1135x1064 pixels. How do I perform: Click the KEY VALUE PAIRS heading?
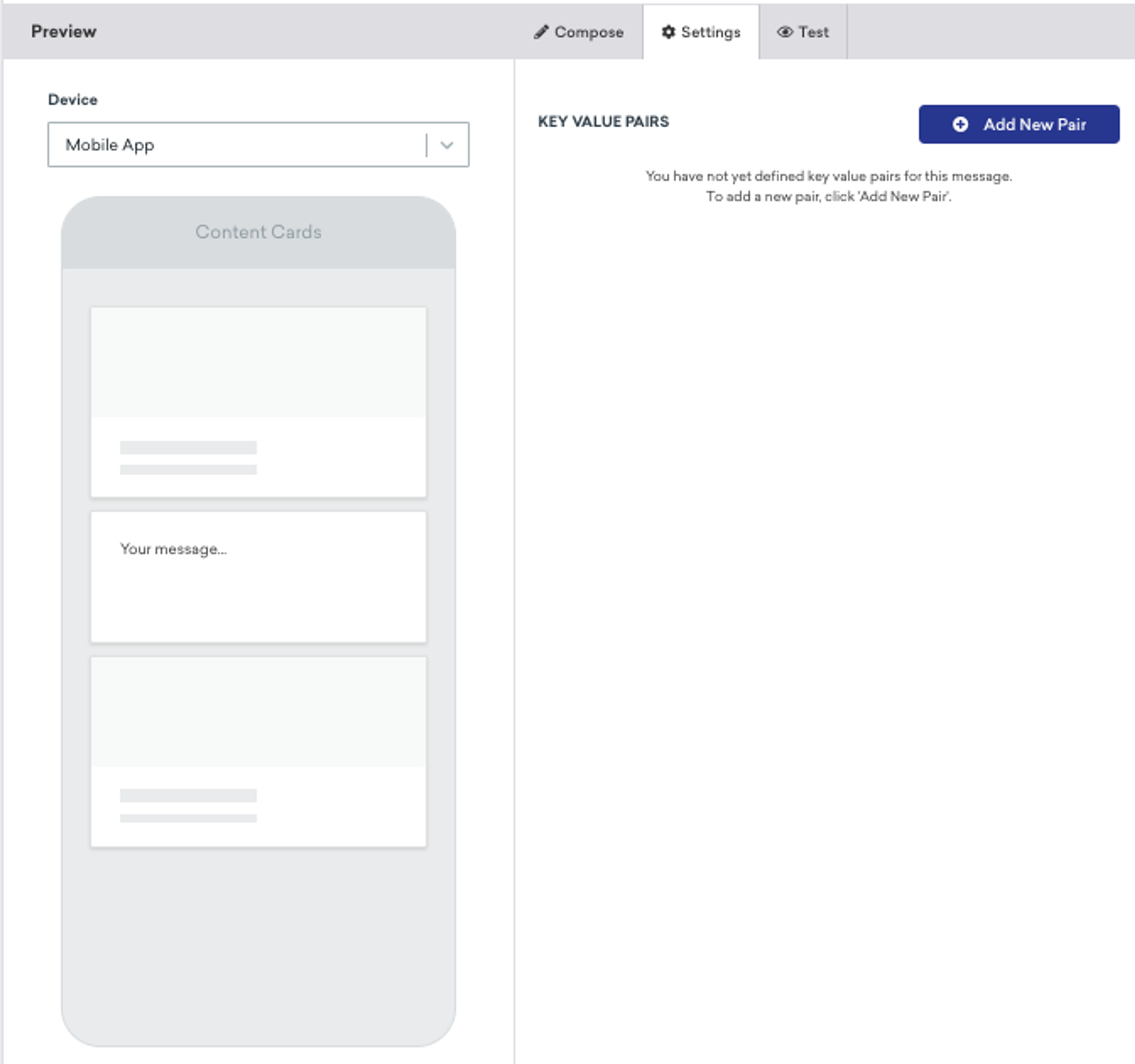pyautogui.click(x=603, y=121)
